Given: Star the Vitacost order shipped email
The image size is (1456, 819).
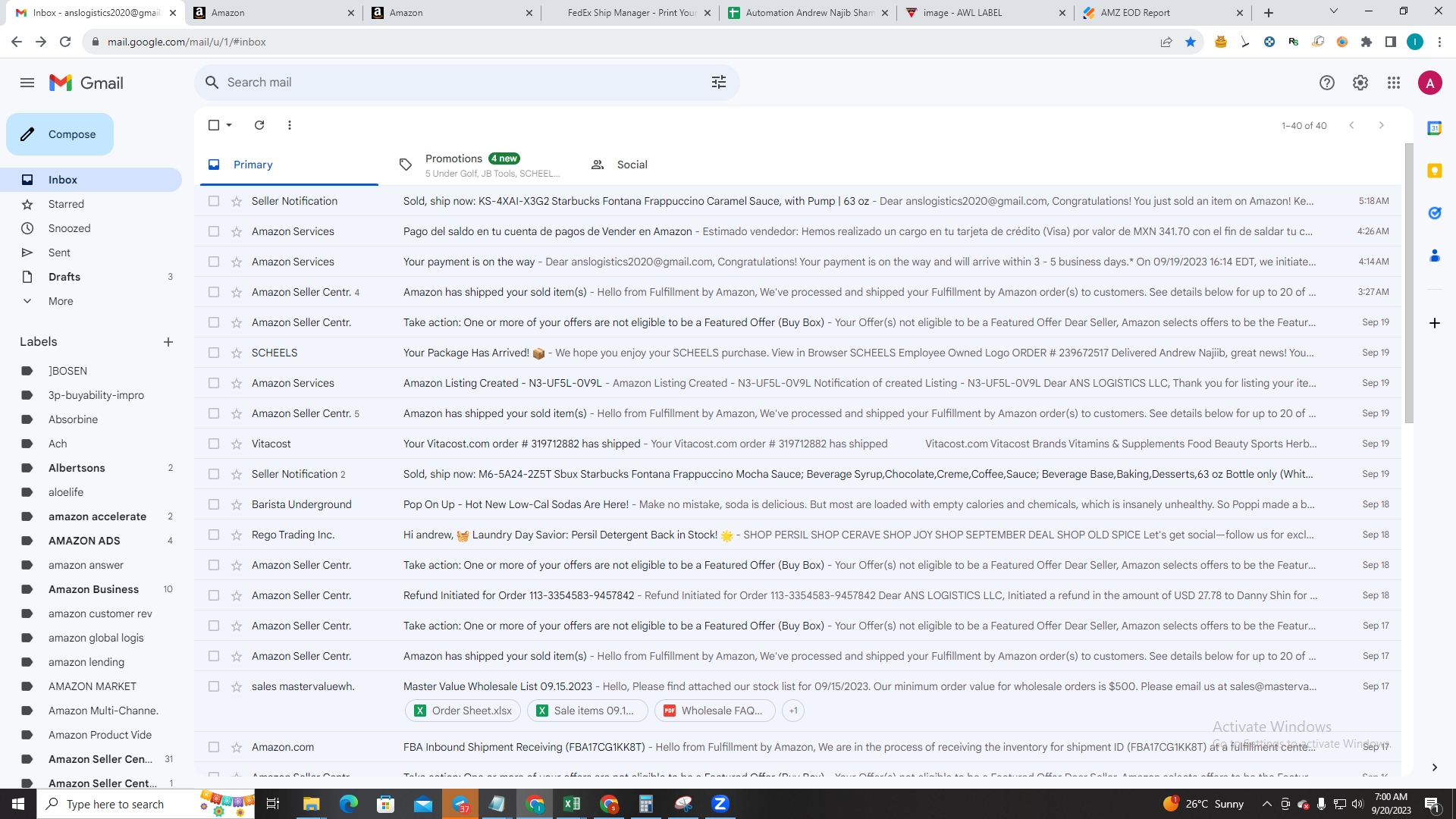Looking at the screenshot, I should (x=237, y=444).
